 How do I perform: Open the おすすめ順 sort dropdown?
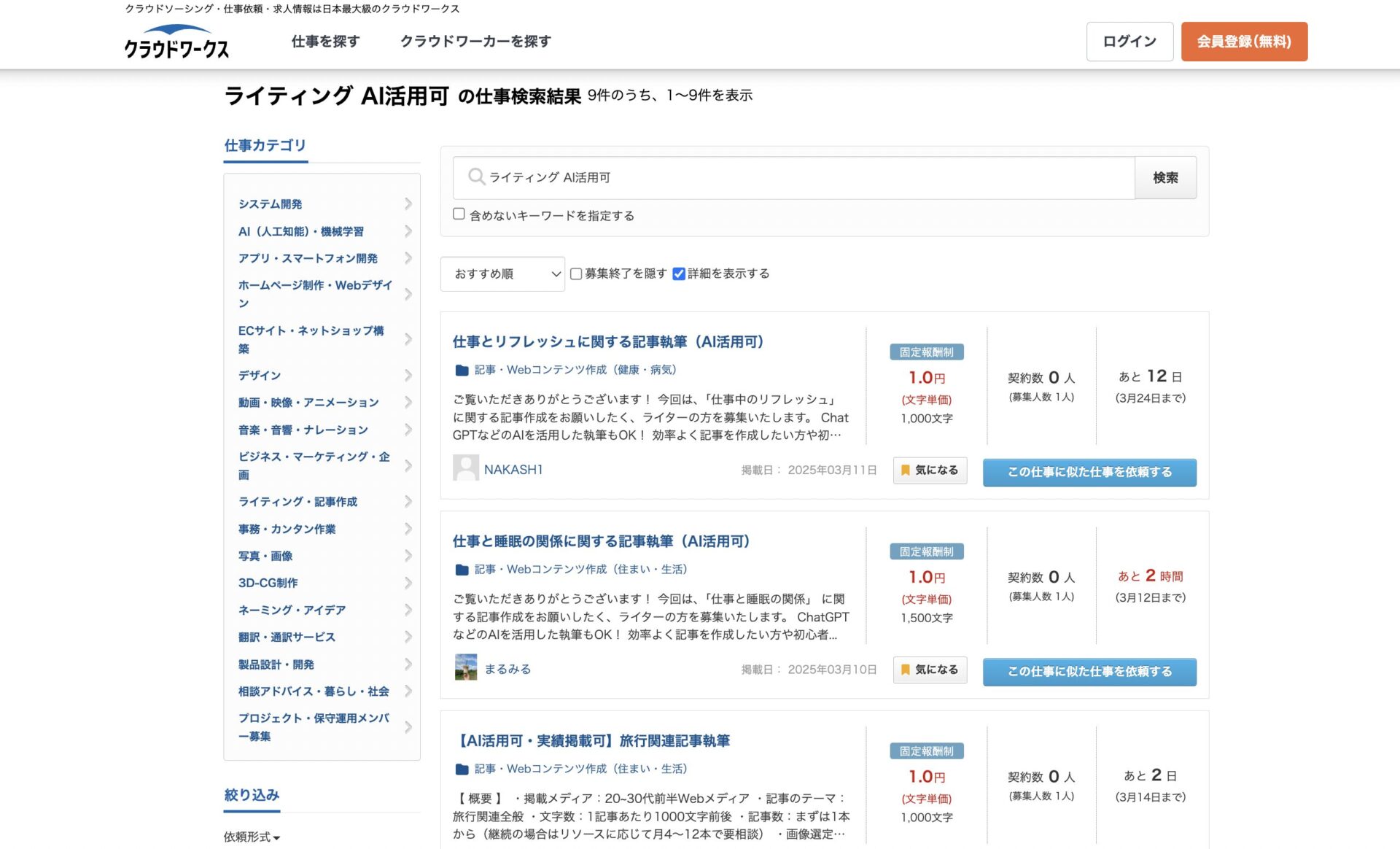click(502, 274)
